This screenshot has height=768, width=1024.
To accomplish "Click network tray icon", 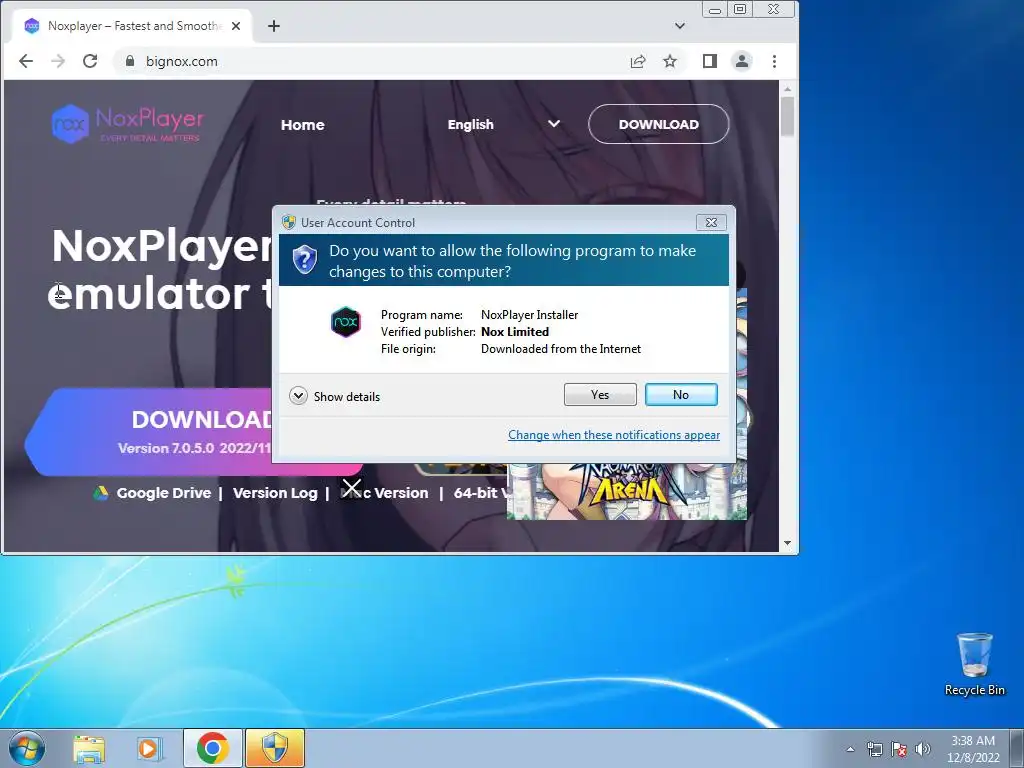I will [x=874, y=749].
